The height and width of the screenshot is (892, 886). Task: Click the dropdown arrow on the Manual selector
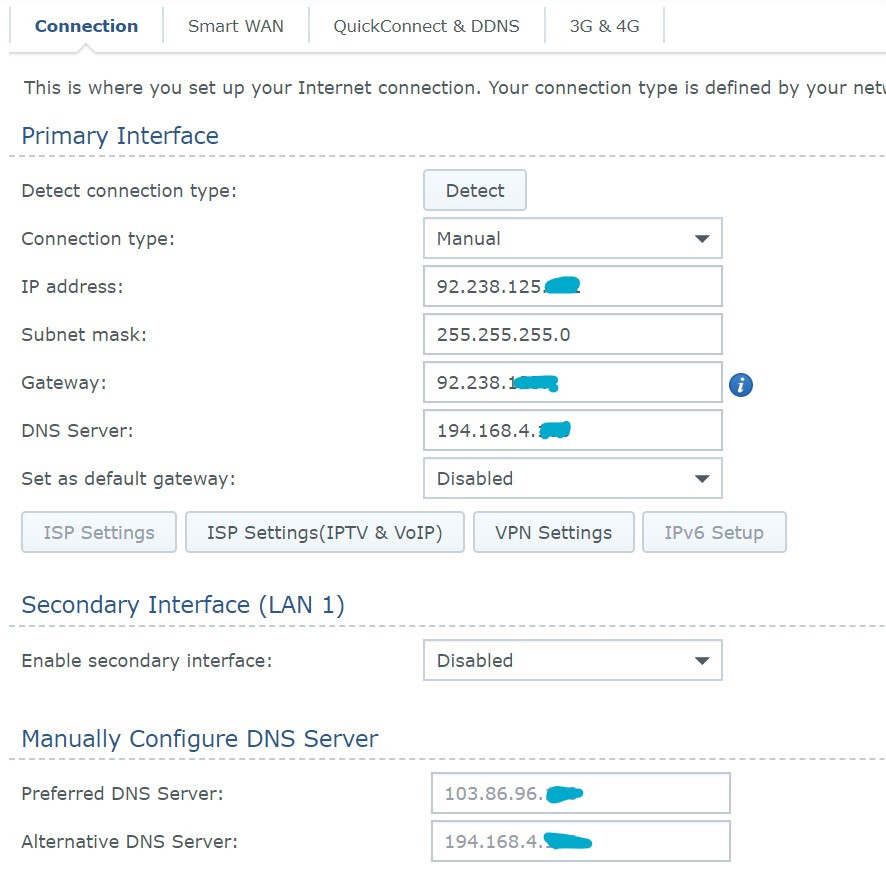click(704, 238)
